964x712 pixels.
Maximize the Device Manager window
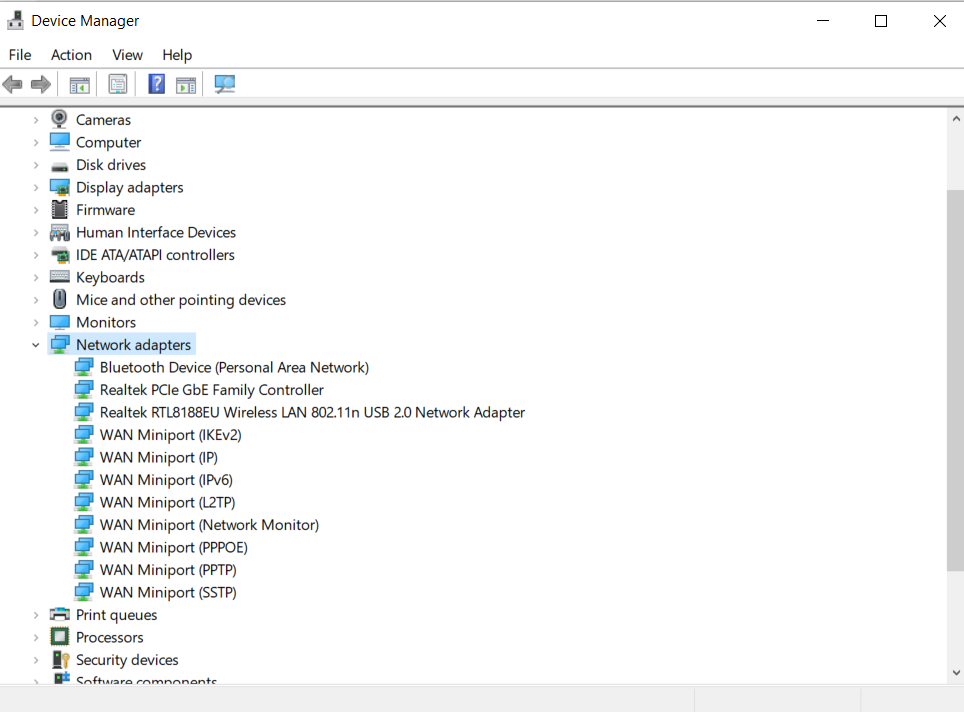881,21
